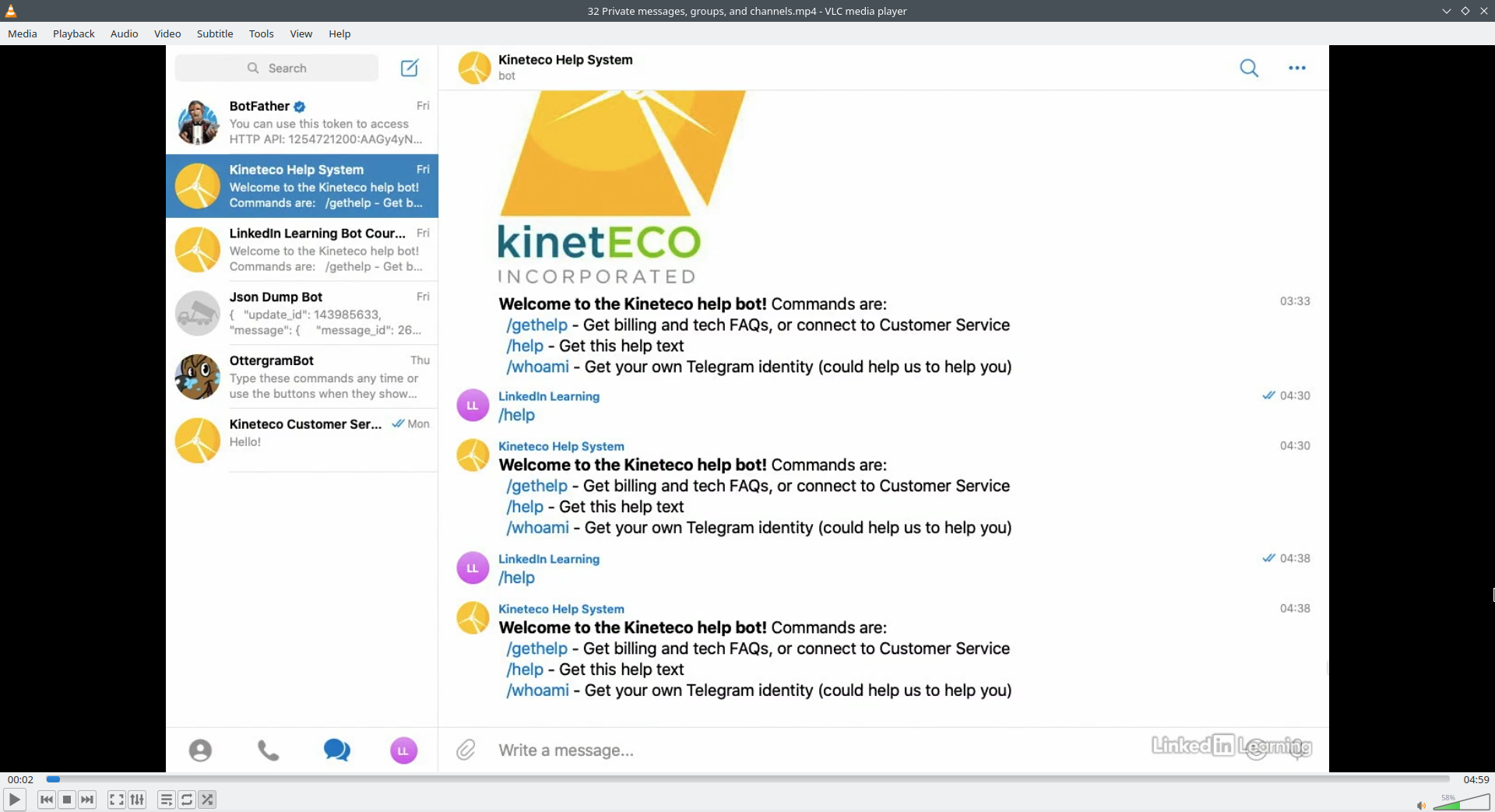Click the VLC cone icon in title bar
This screenshot has height=812, width=1495.
[11, 11]
